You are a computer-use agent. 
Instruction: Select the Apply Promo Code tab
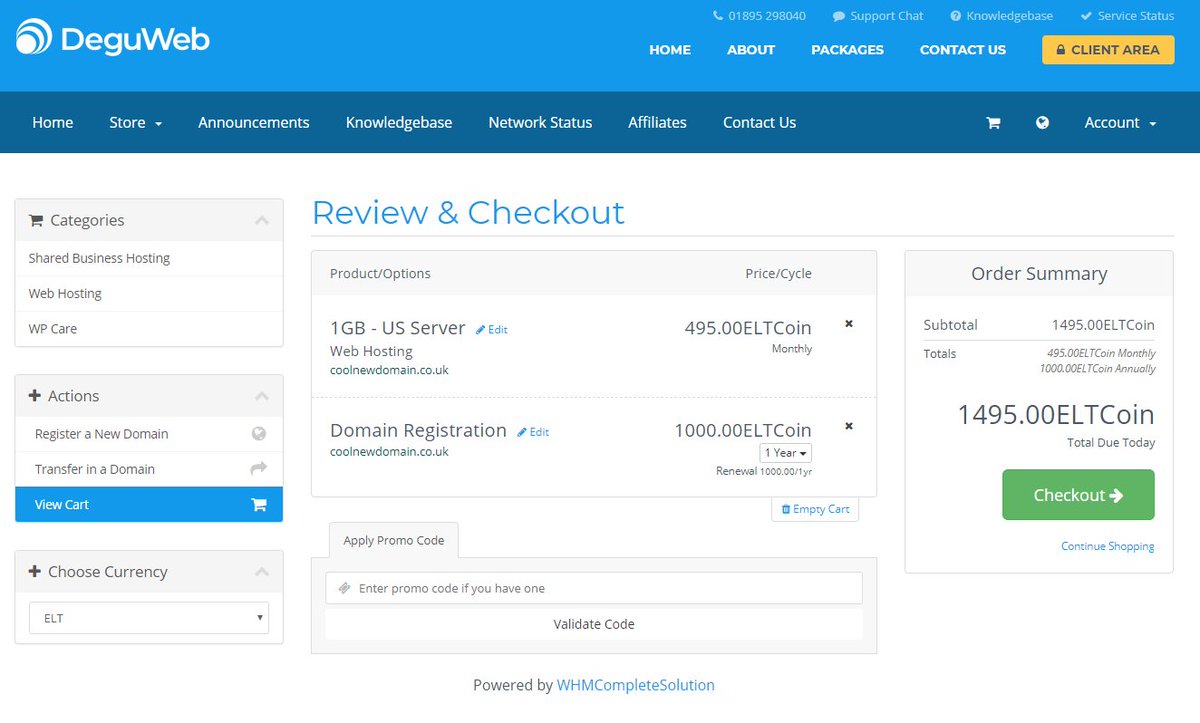tap(393, 540)
